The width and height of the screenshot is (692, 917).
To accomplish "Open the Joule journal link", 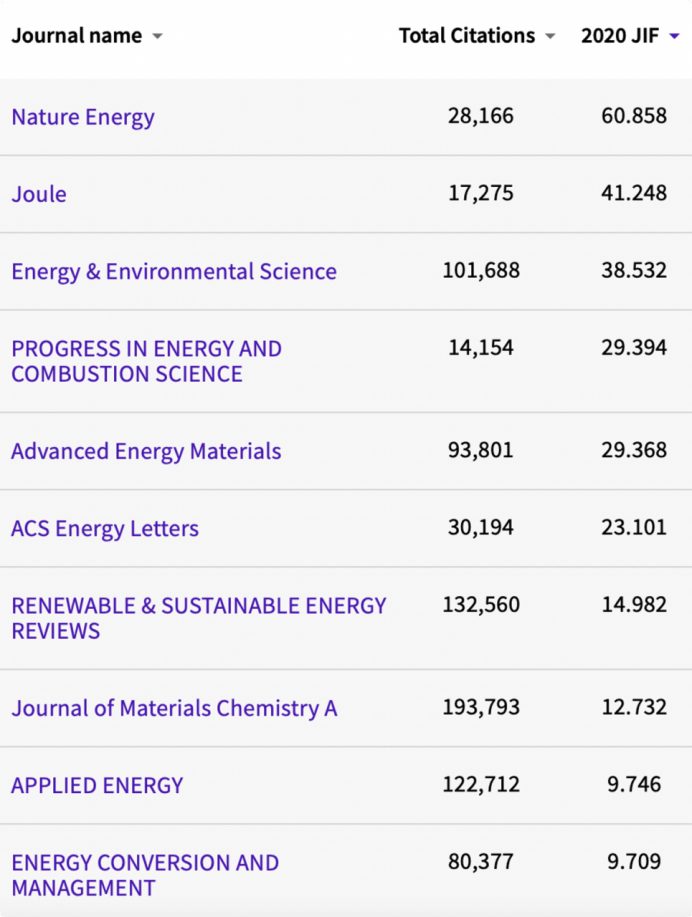I will point(39,194).
